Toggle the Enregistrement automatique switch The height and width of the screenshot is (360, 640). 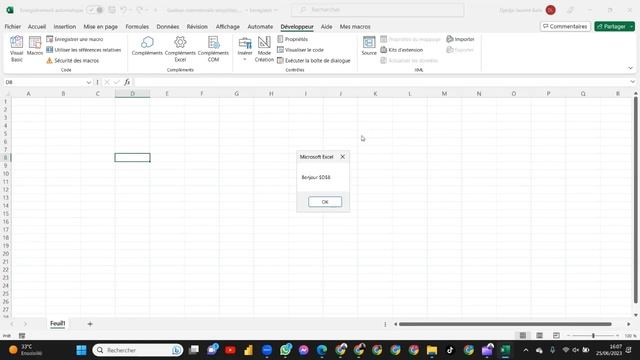coord(96,10)
